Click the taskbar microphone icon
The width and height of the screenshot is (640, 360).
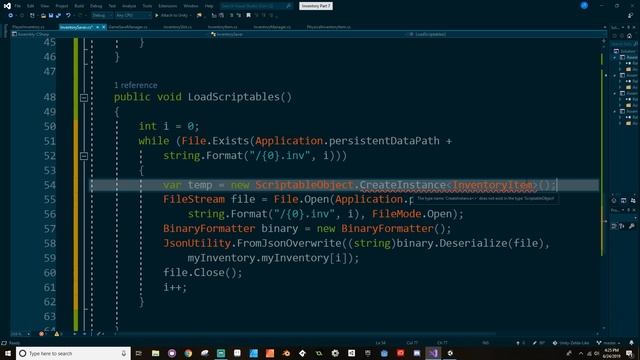tap(124, 353)
